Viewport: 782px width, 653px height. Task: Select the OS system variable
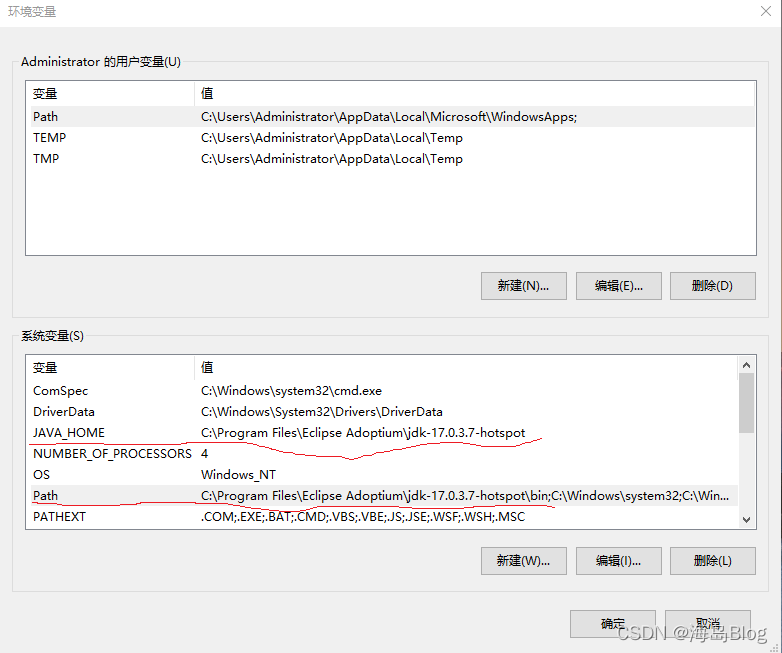tap(384, 474)
